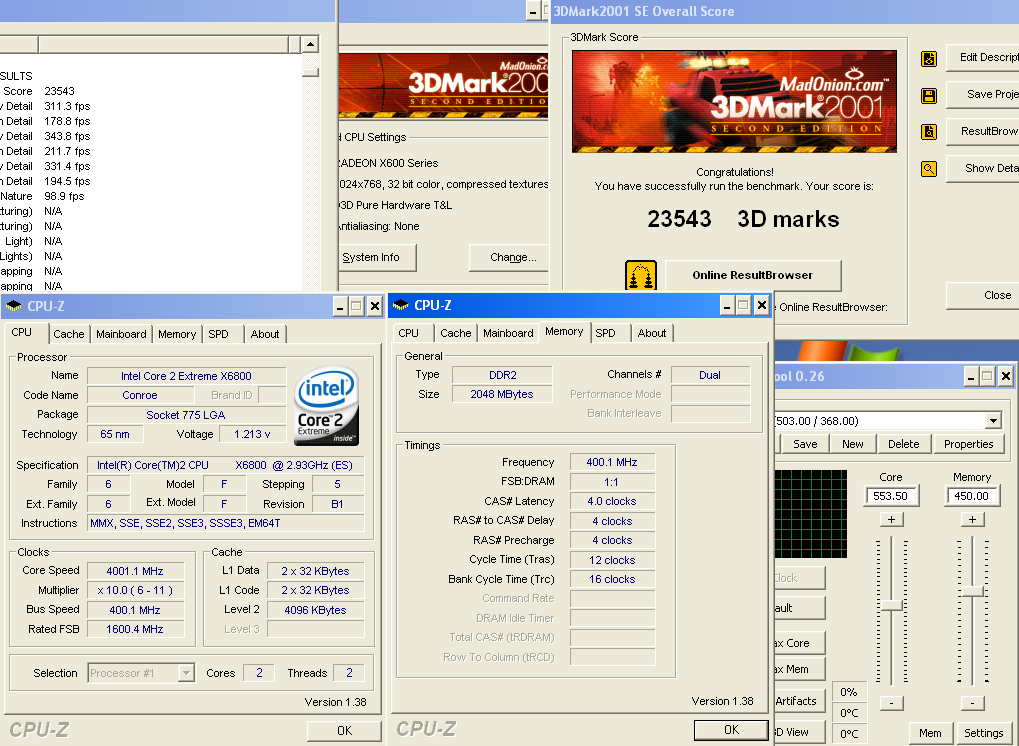
Task: Click the CPU-Z chip icon in Memory window title
Action: pos(401,305)
